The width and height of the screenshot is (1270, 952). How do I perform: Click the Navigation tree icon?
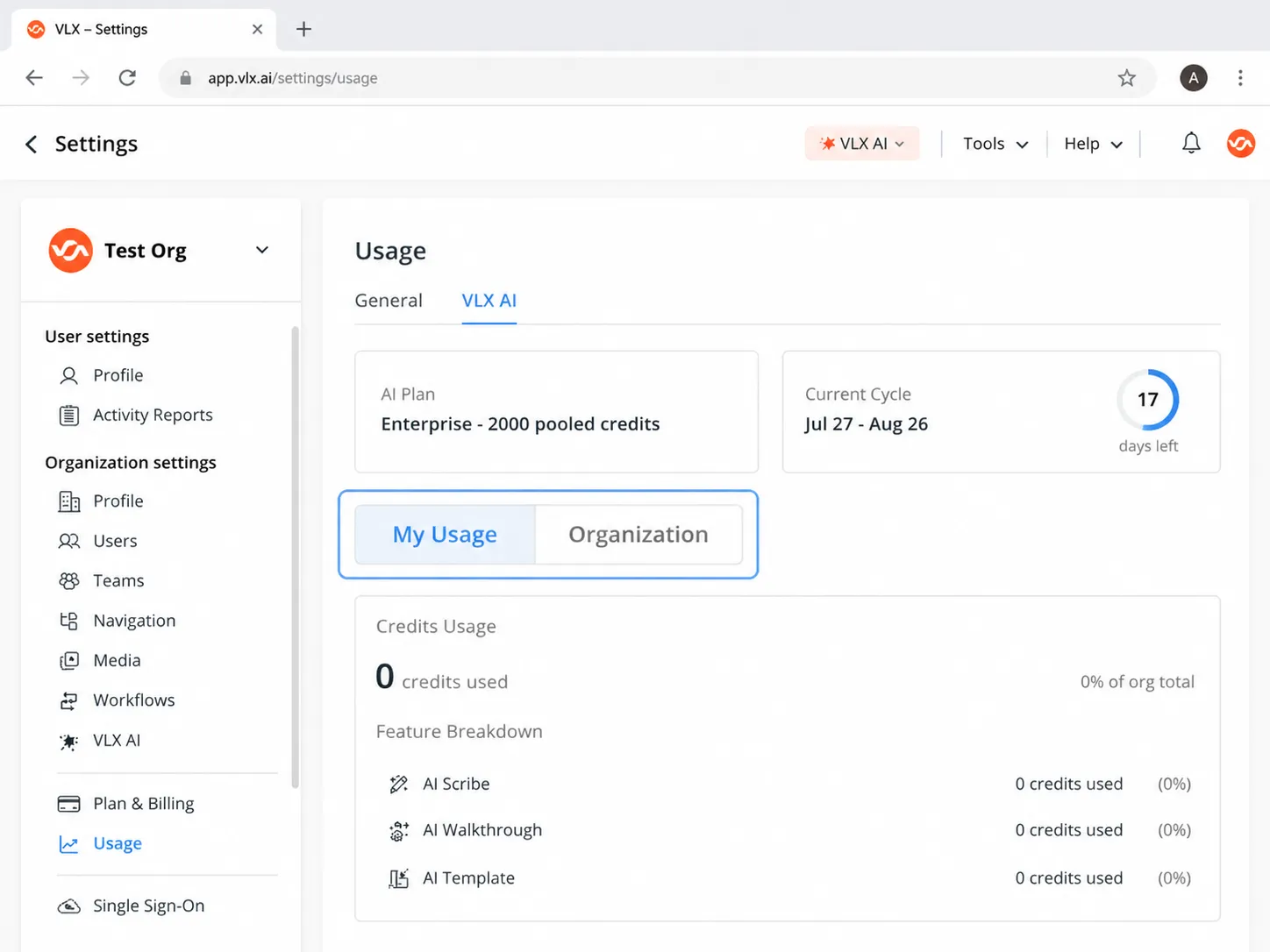[68, 621]
